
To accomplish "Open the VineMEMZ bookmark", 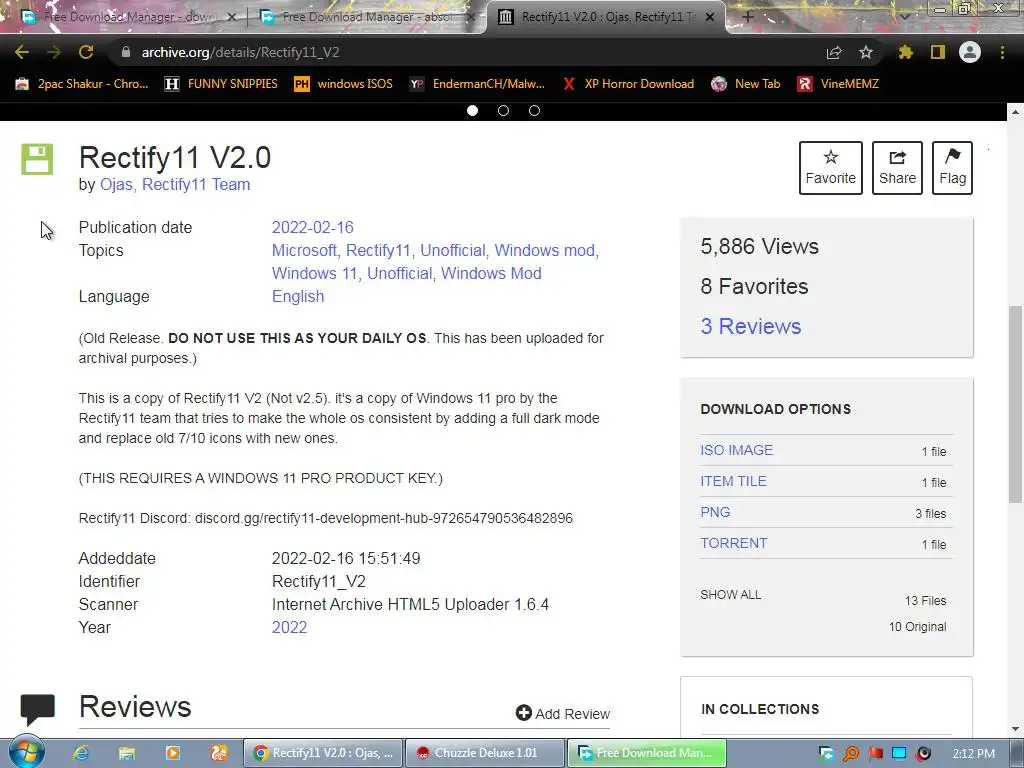I will coord(838,84).
